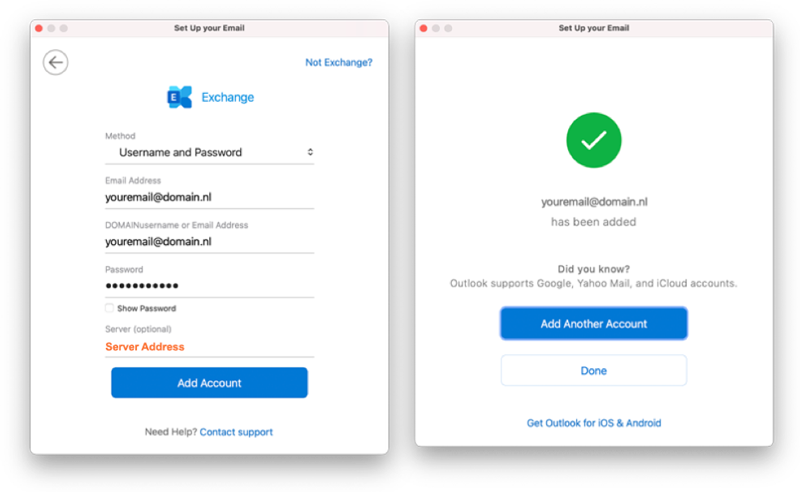Click the Add Another Account button

click(593, 324)
